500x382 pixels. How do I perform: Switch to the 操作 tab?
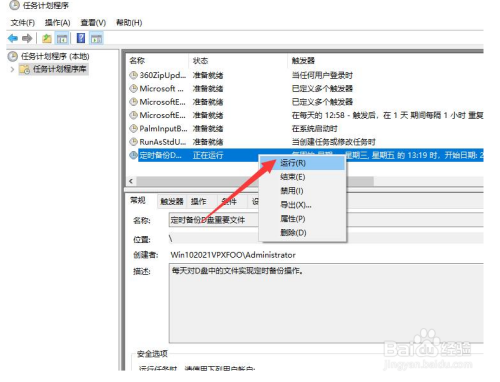pyautogui.click(x=199, y=201)
